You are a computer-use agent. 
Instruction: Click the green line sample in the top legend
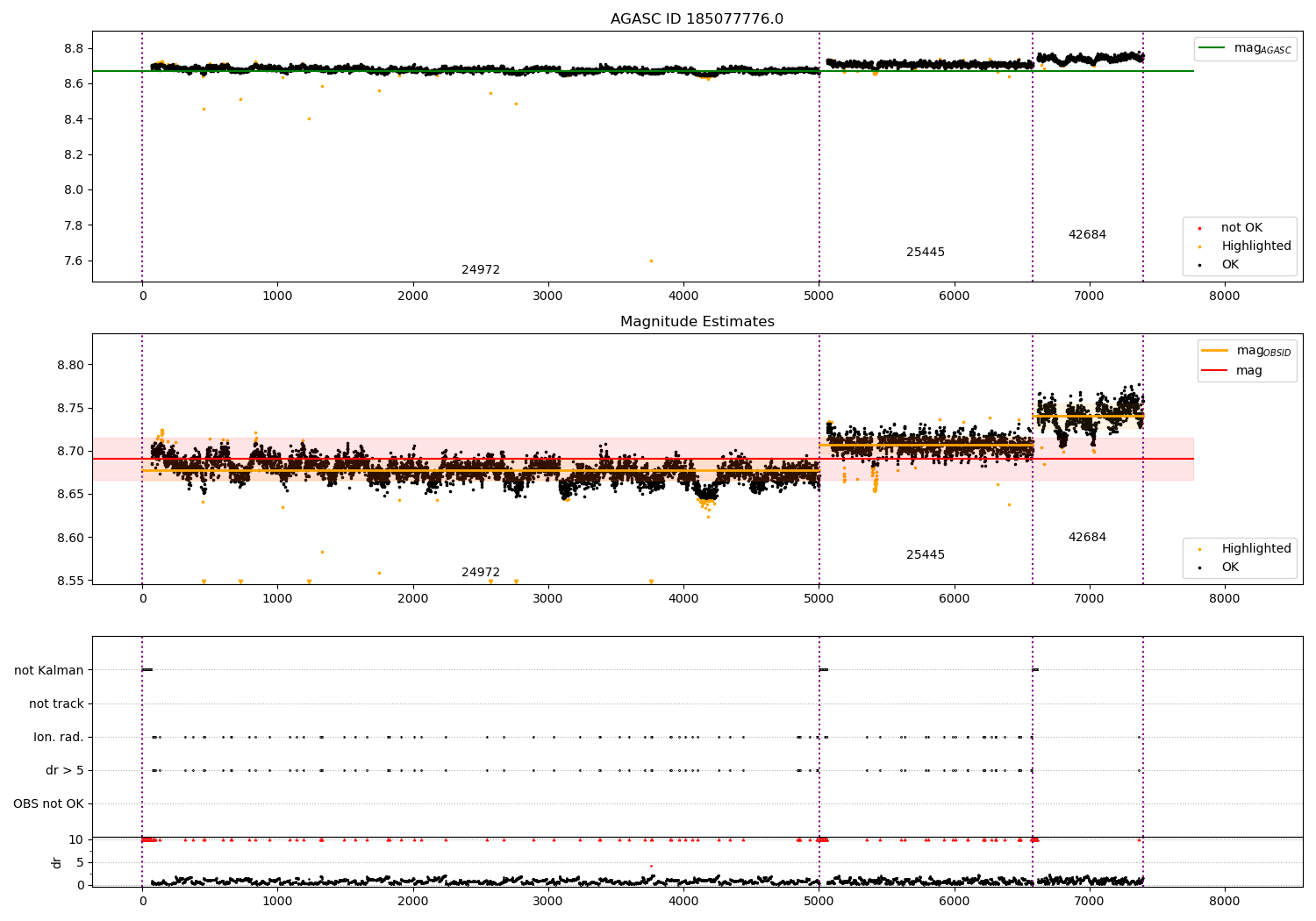1212,48
